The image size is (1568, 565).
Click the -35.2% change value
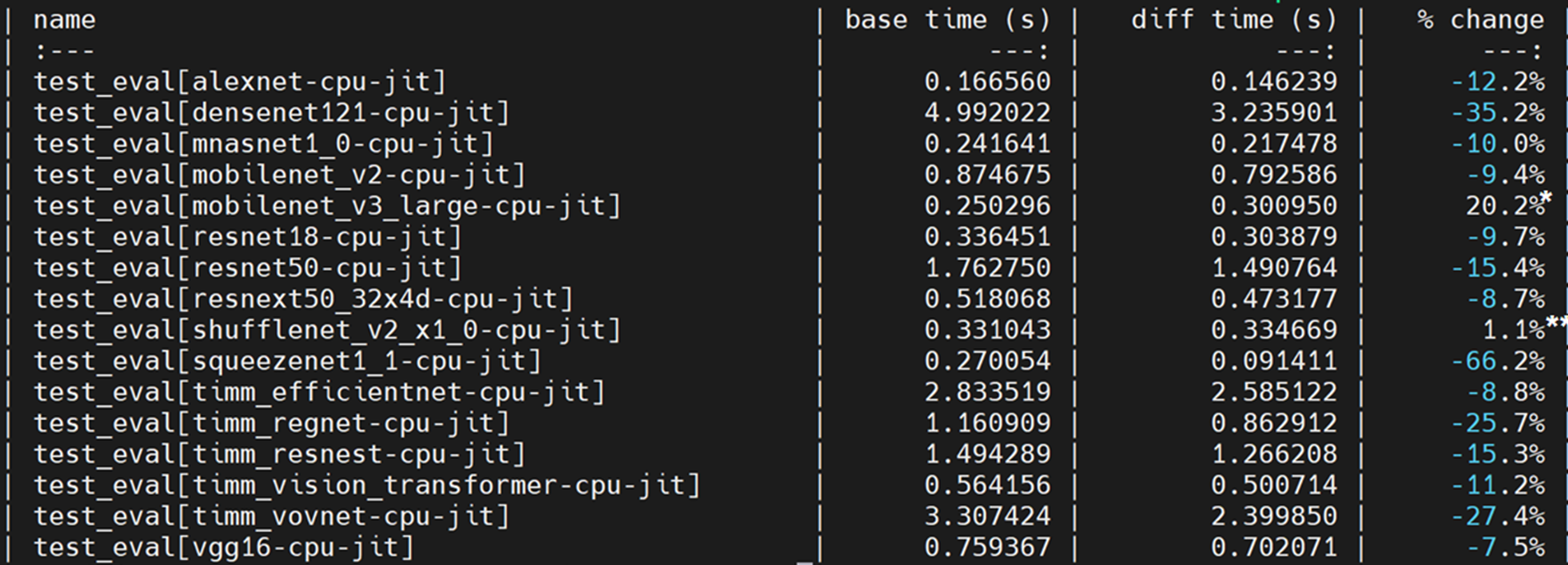click(x=1497, y=113)
